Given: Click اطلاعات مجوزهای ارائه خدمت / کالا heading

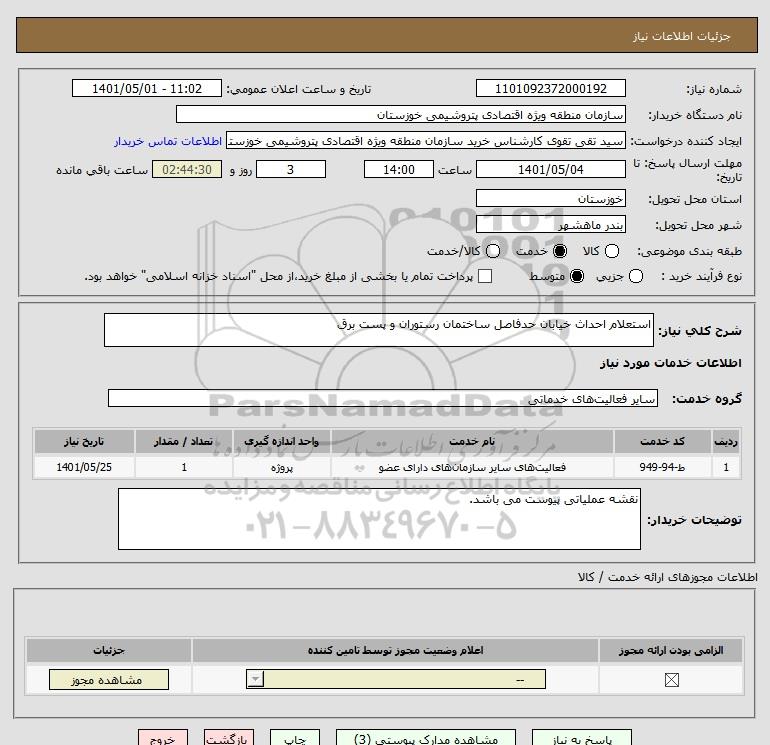Looking at the screenshot, I should (667, 577).
